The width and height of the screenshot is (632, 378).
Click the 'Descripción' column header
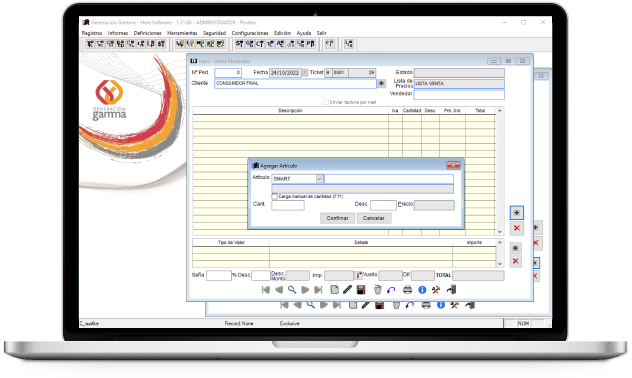click(290, 110)
